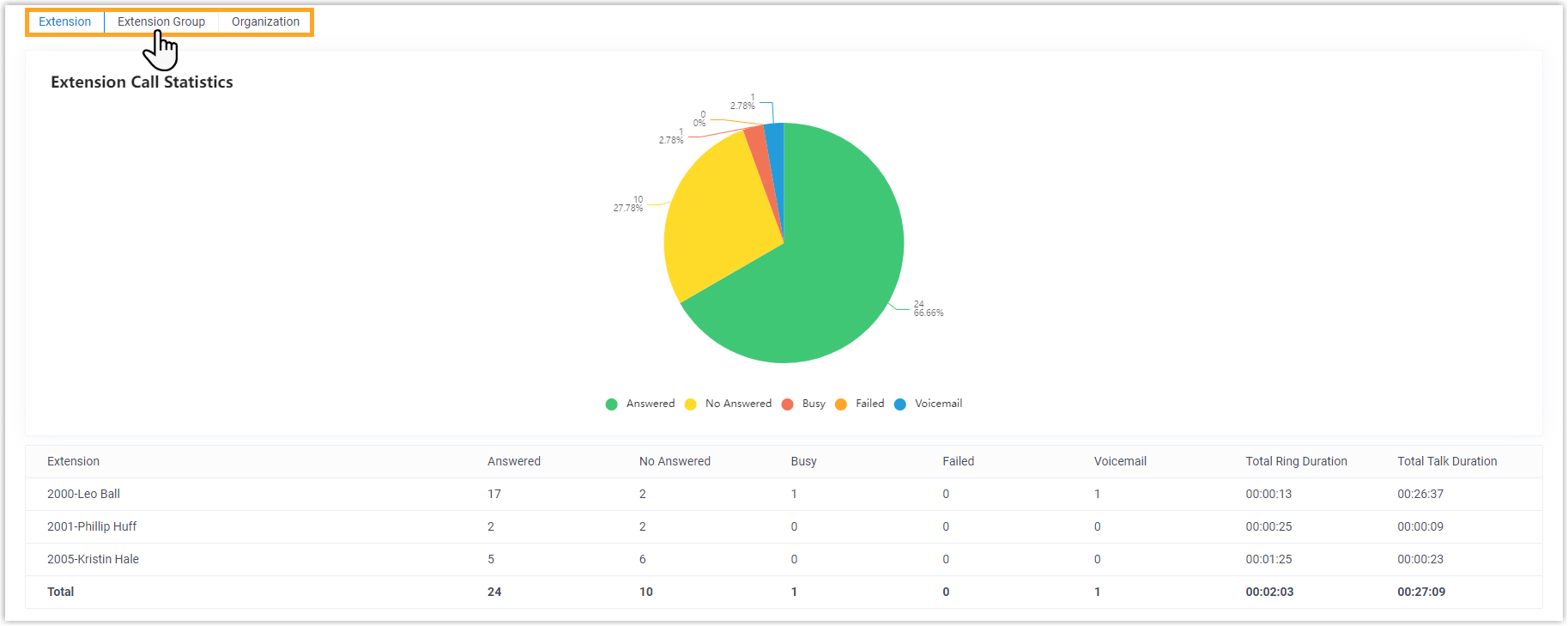The height and width of the screenshot is (626, 1568).
Task: Click the Total Talk Duration column header
Action: pos(1447,461)
